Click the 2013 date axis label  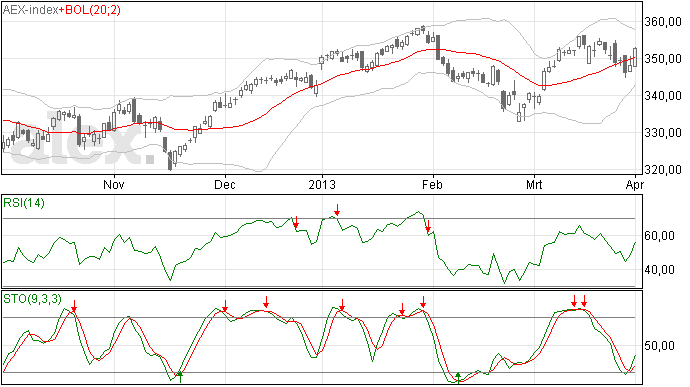point(322,184)
